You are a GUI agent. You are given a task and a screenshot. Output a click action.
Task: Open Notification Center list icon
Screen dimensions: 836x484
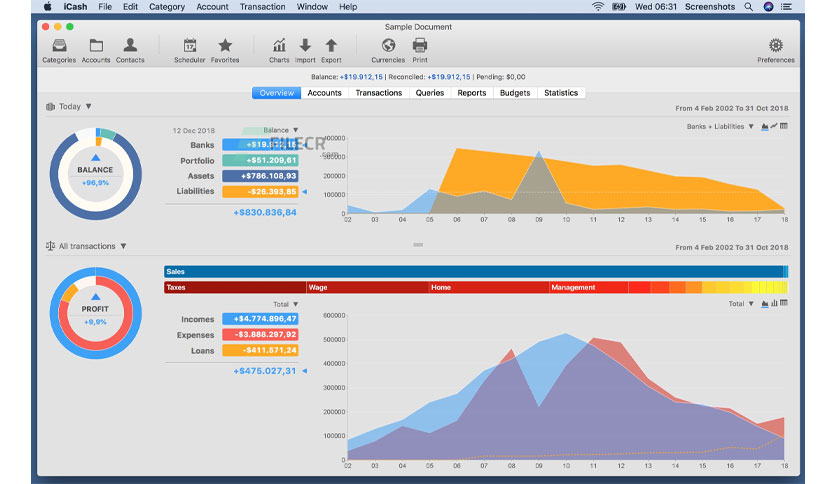(x=786, y=7)
